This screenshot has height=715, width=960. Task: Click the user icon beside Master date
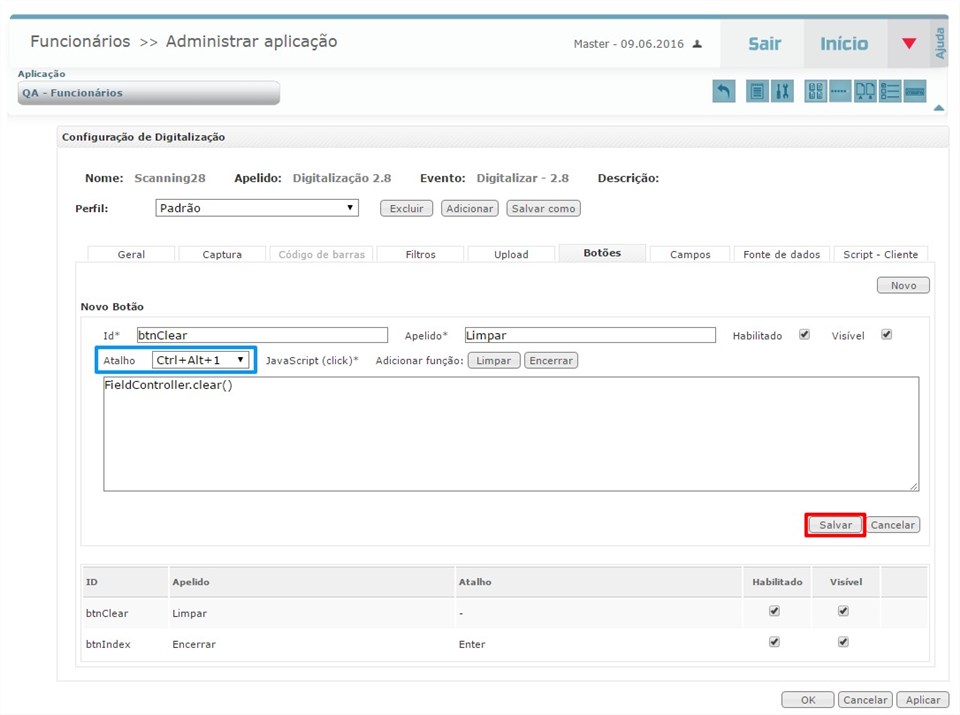[x=697, y=44]
